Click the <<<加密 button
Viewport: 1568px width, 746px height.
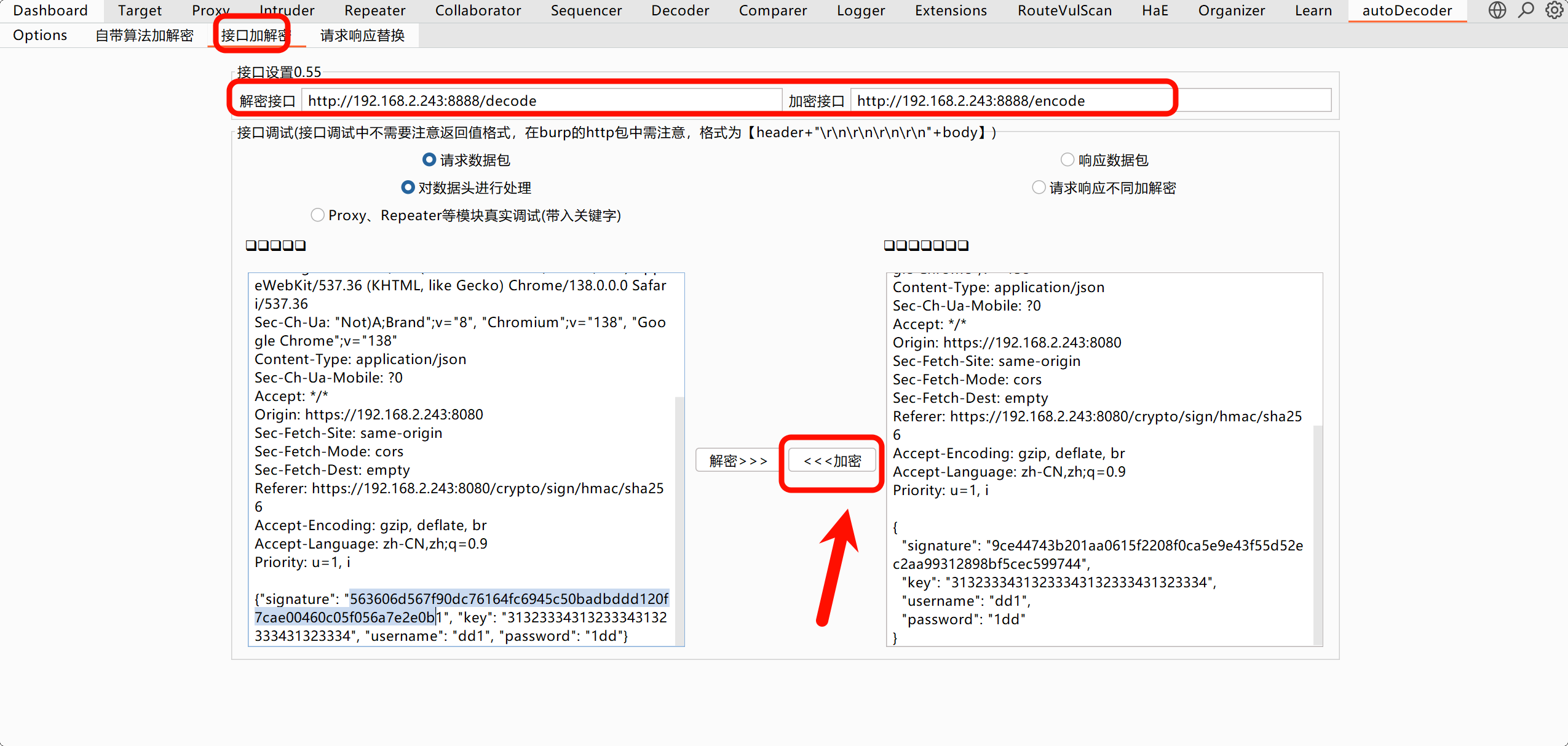(832, 461)
